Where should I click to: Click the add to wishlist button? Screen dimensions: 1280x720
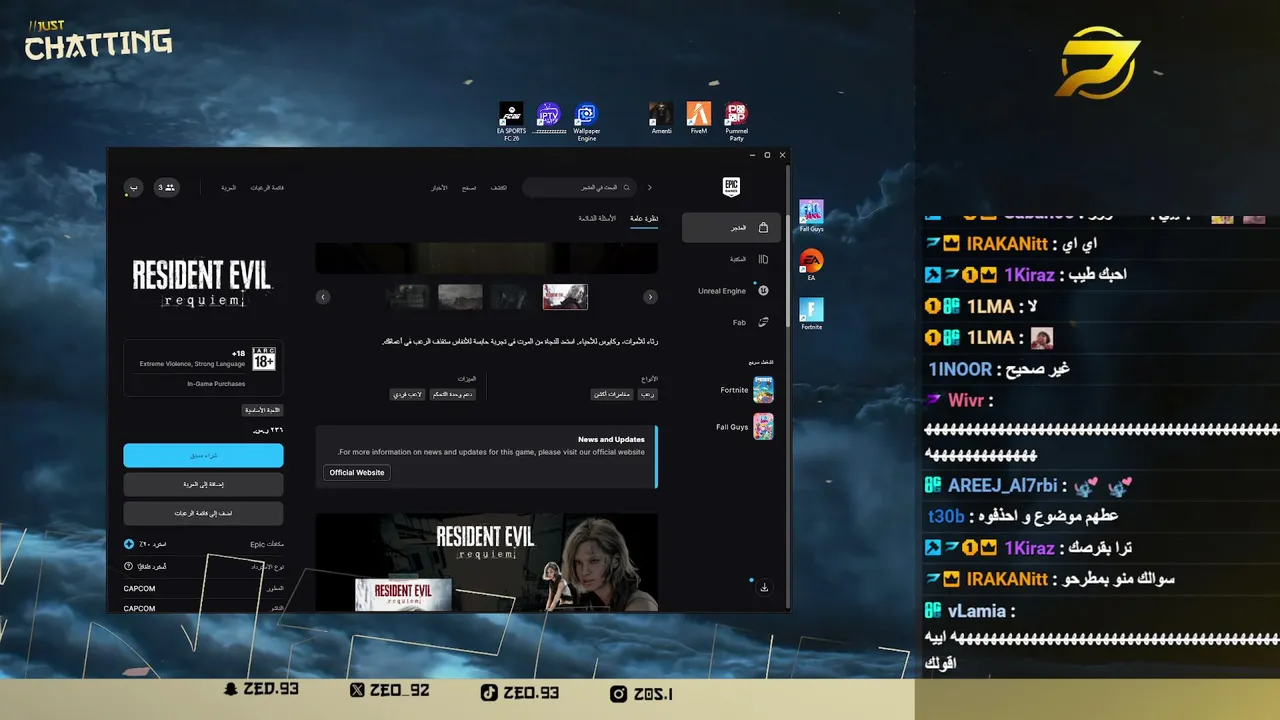pos(203,513)
